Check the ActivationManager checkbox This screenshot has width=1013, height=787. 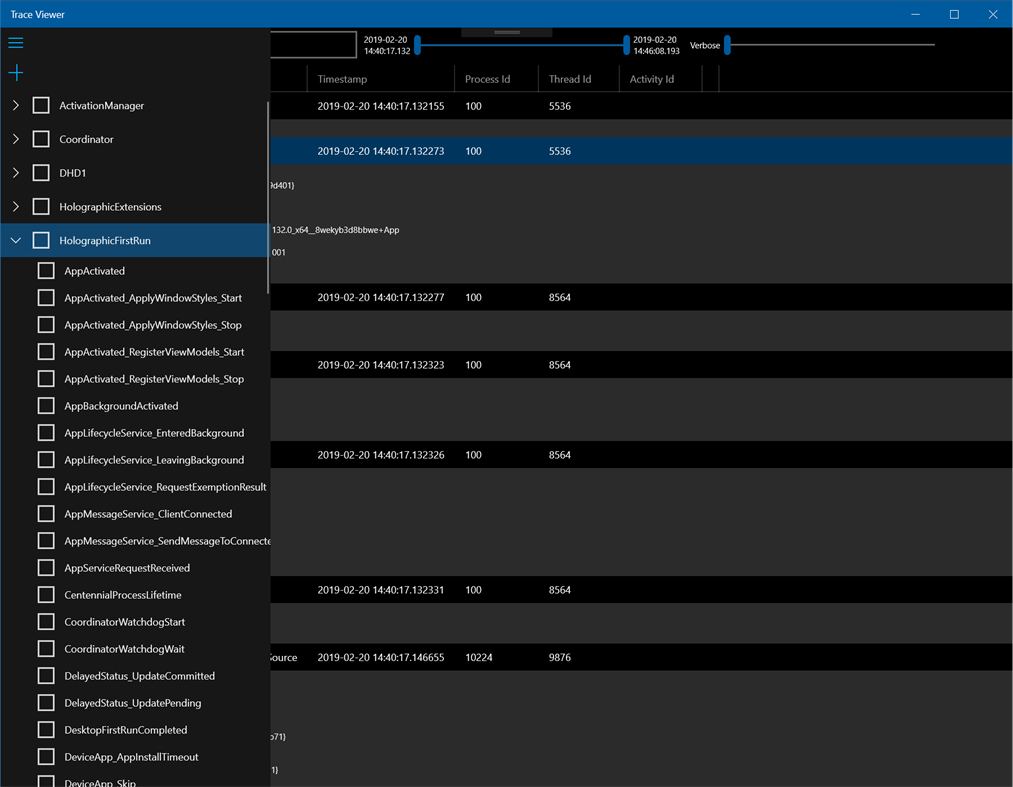click(41, 105)
